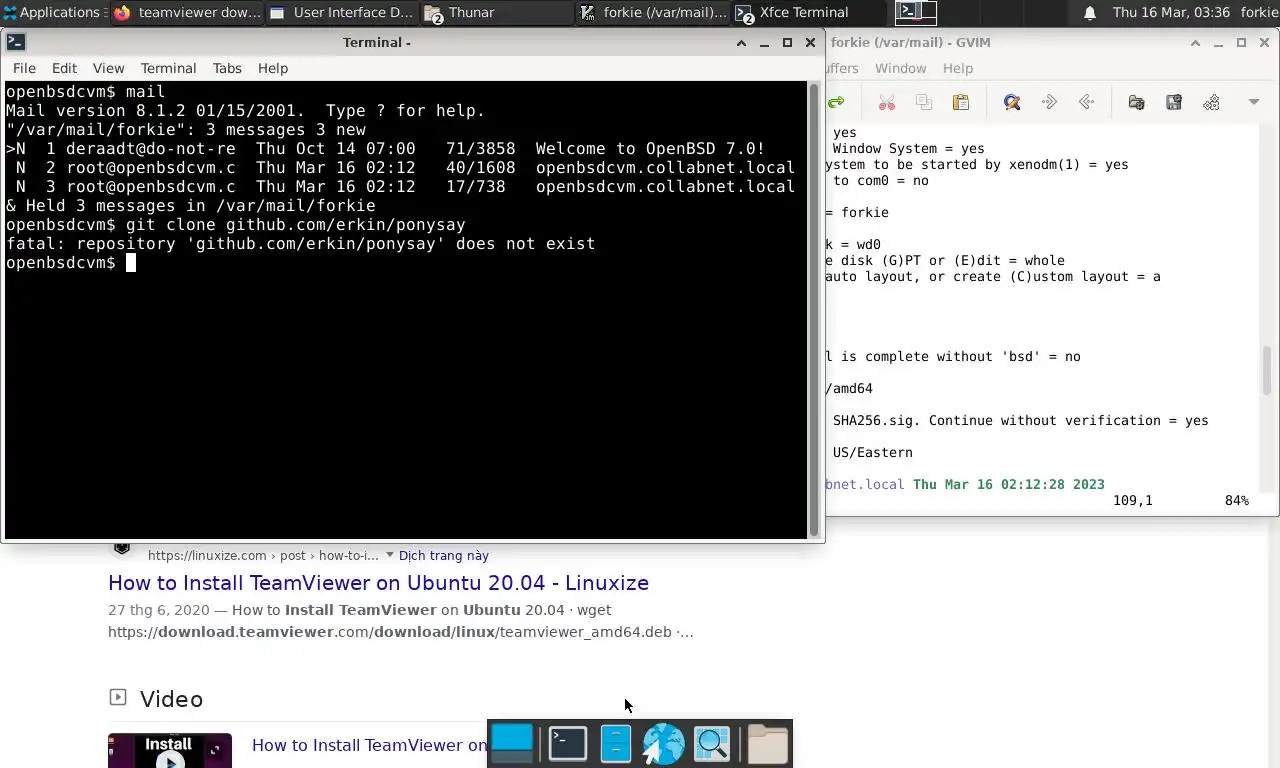Switch to the User Interface D... taskbar item

click(x=341, y=12)
